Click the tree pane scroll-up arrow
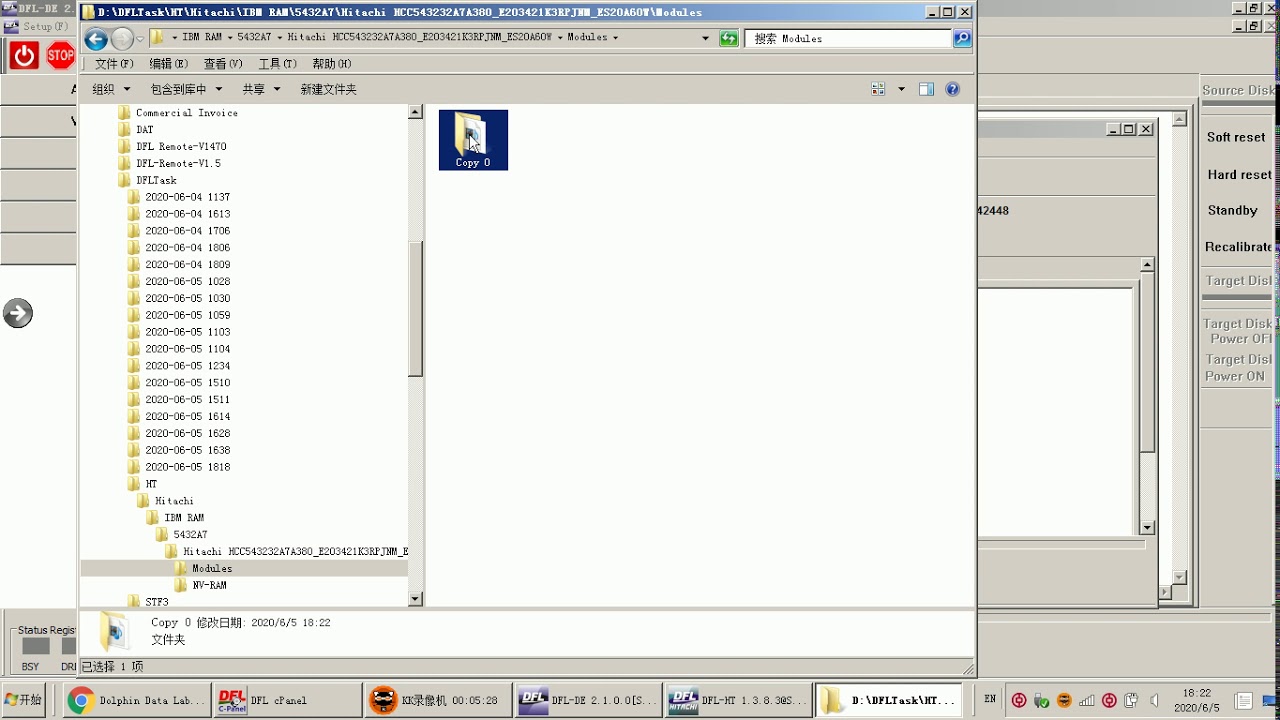 [416, 112]
